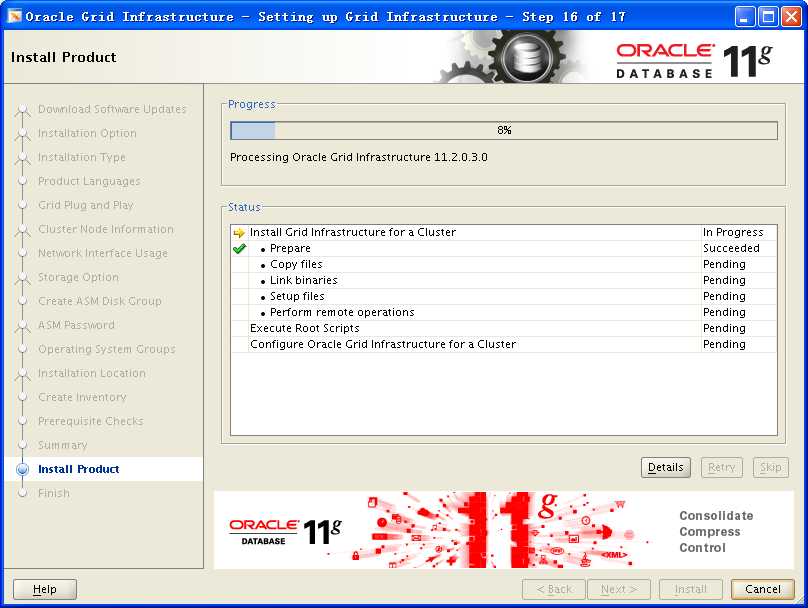Minimize the installer window

(744, 16)
